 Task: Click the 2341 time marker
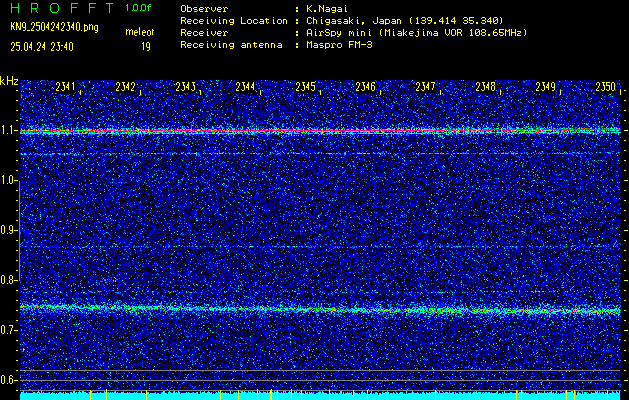pyautogui.click(x=65, y=87)
